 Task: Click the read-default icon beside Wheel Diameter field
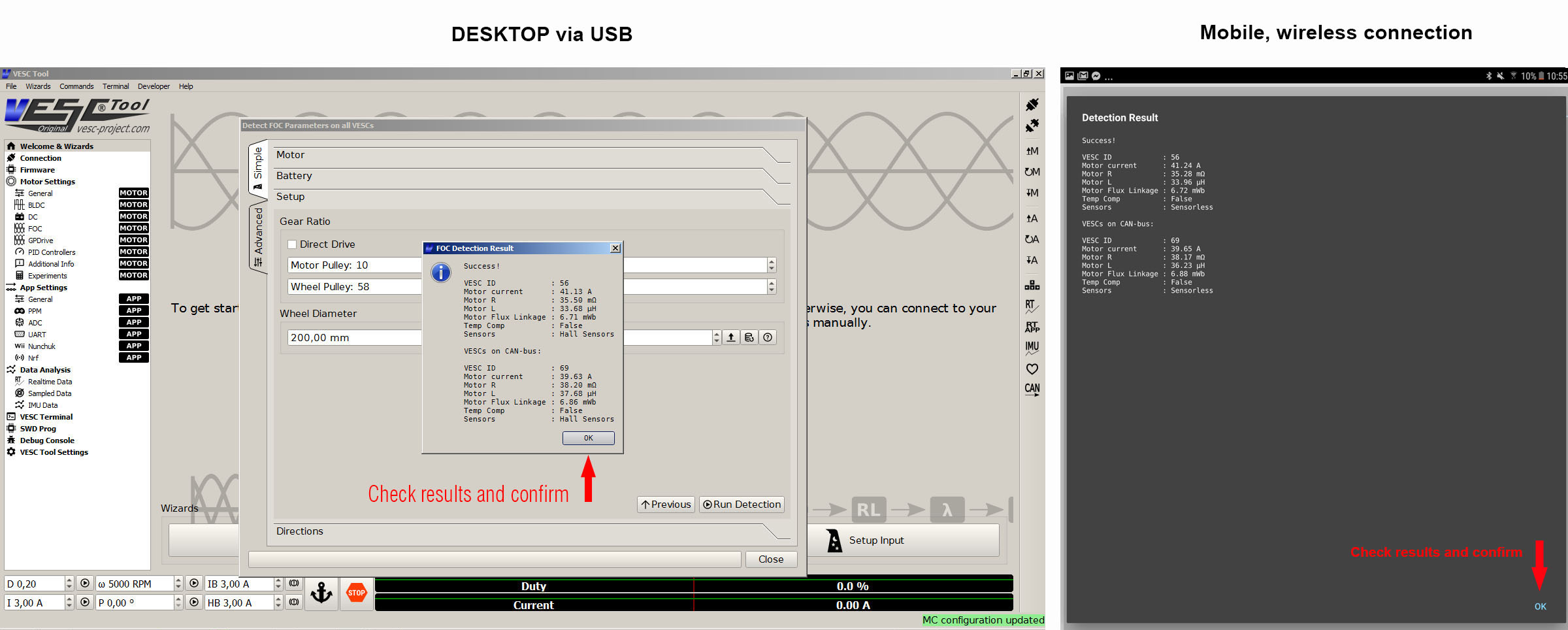(749, 337)
